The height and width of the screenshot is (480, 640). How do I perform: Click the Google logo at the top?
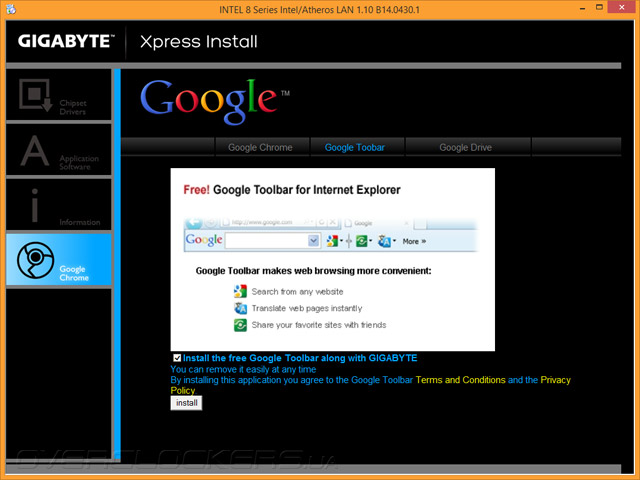(x=215, y=100)
